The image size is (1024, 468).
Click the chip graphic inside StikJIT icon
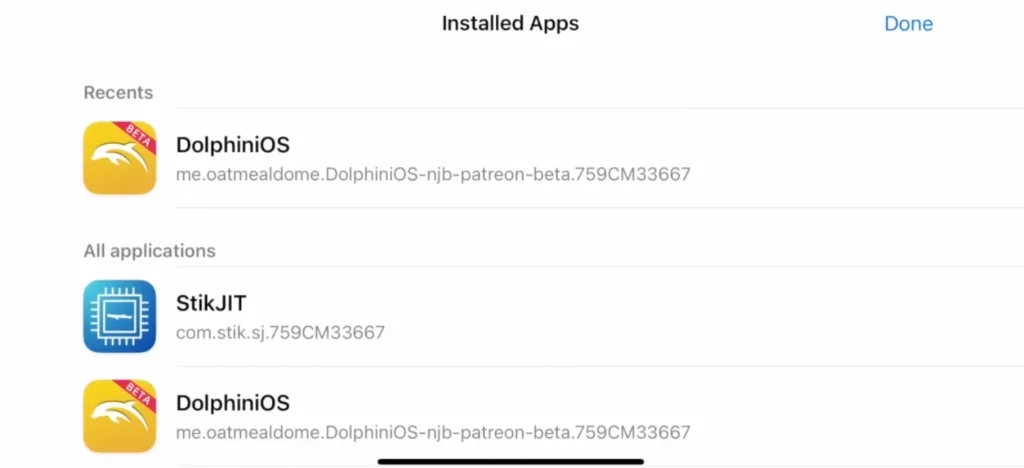tap(119, 316)
